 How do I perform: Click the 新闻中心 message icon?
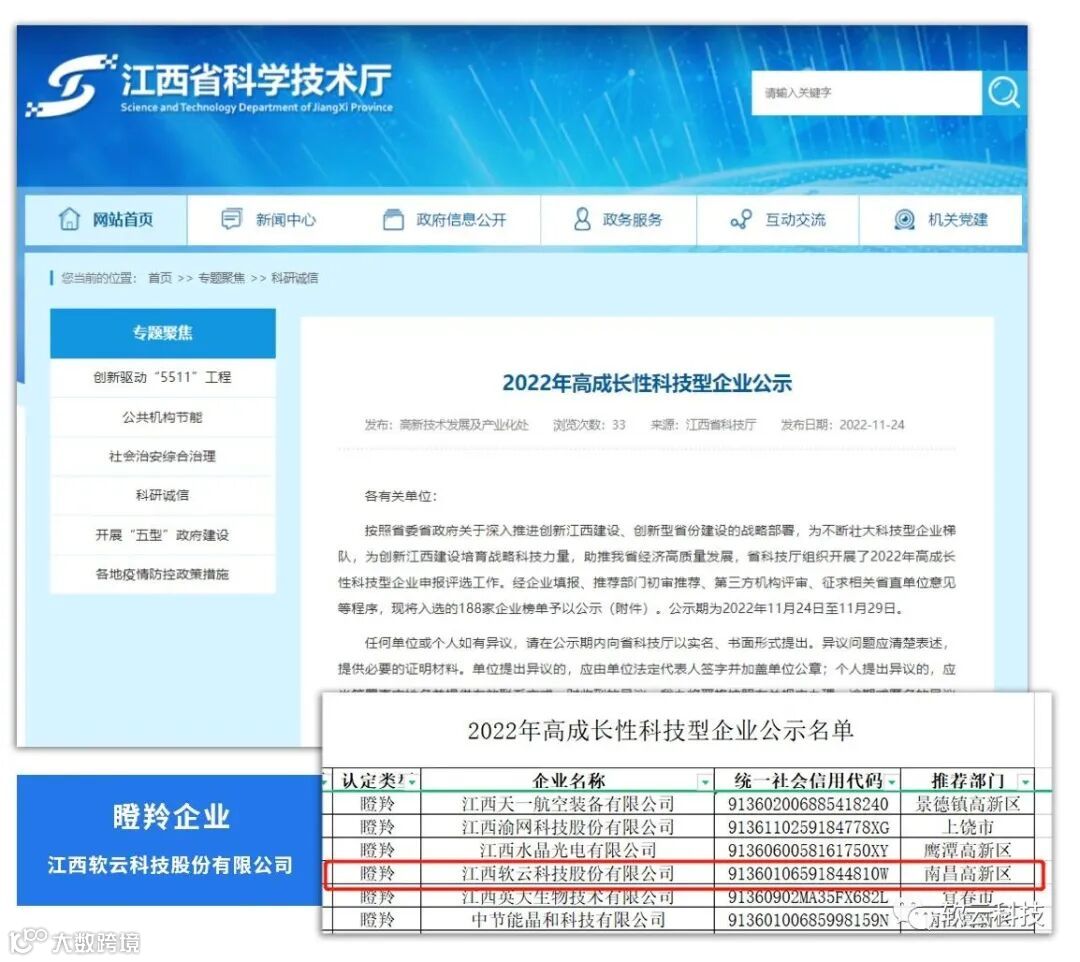(x=231, y=219)
